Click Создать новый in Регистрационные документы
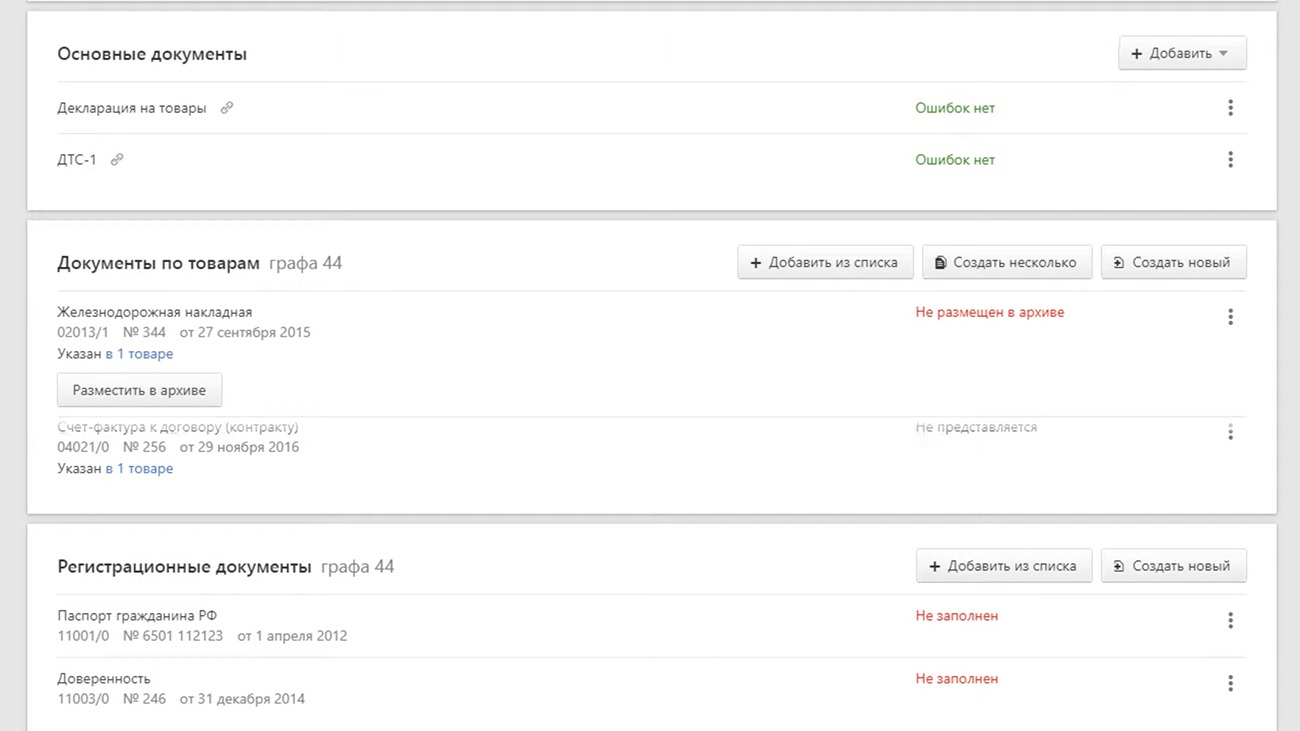This screenshot has height=731, width=1300. (1173, 566)
